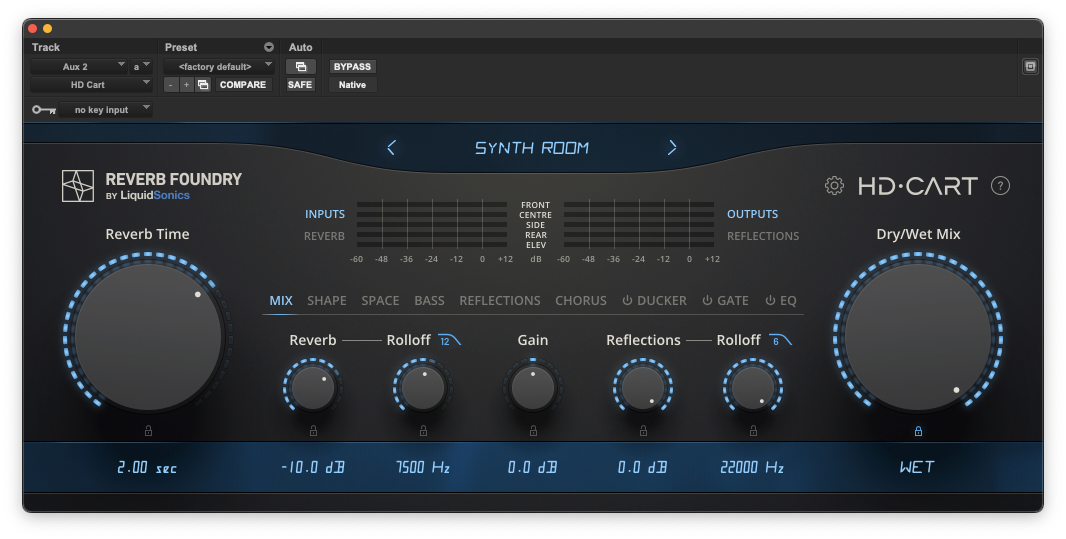Screen dimensions: 1066x539
Task: Click the target window icon at top right
Action: point(1030,66)
